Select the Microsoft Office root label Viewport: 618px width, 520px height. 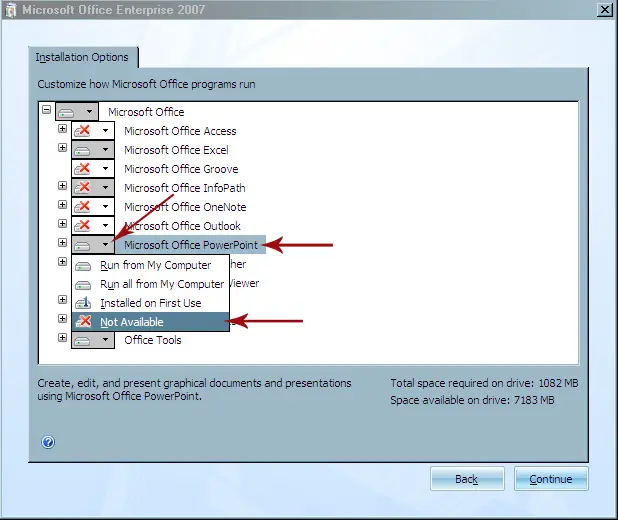tap(146, 112)
